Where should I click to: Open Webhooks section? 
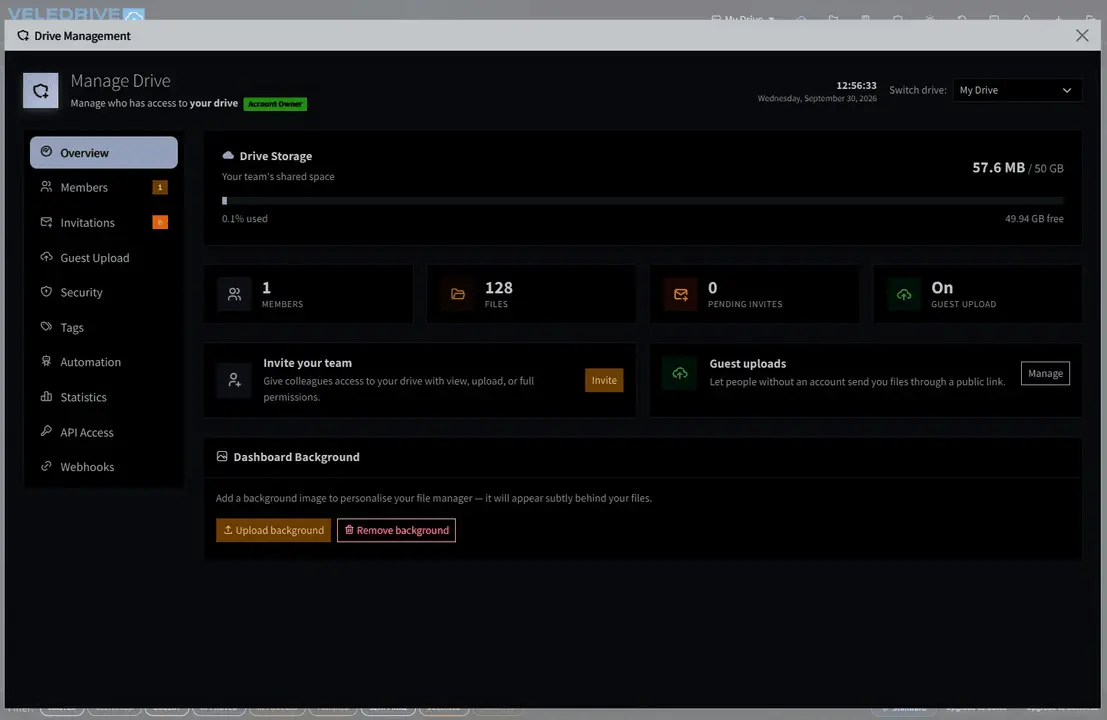point(104,467)
